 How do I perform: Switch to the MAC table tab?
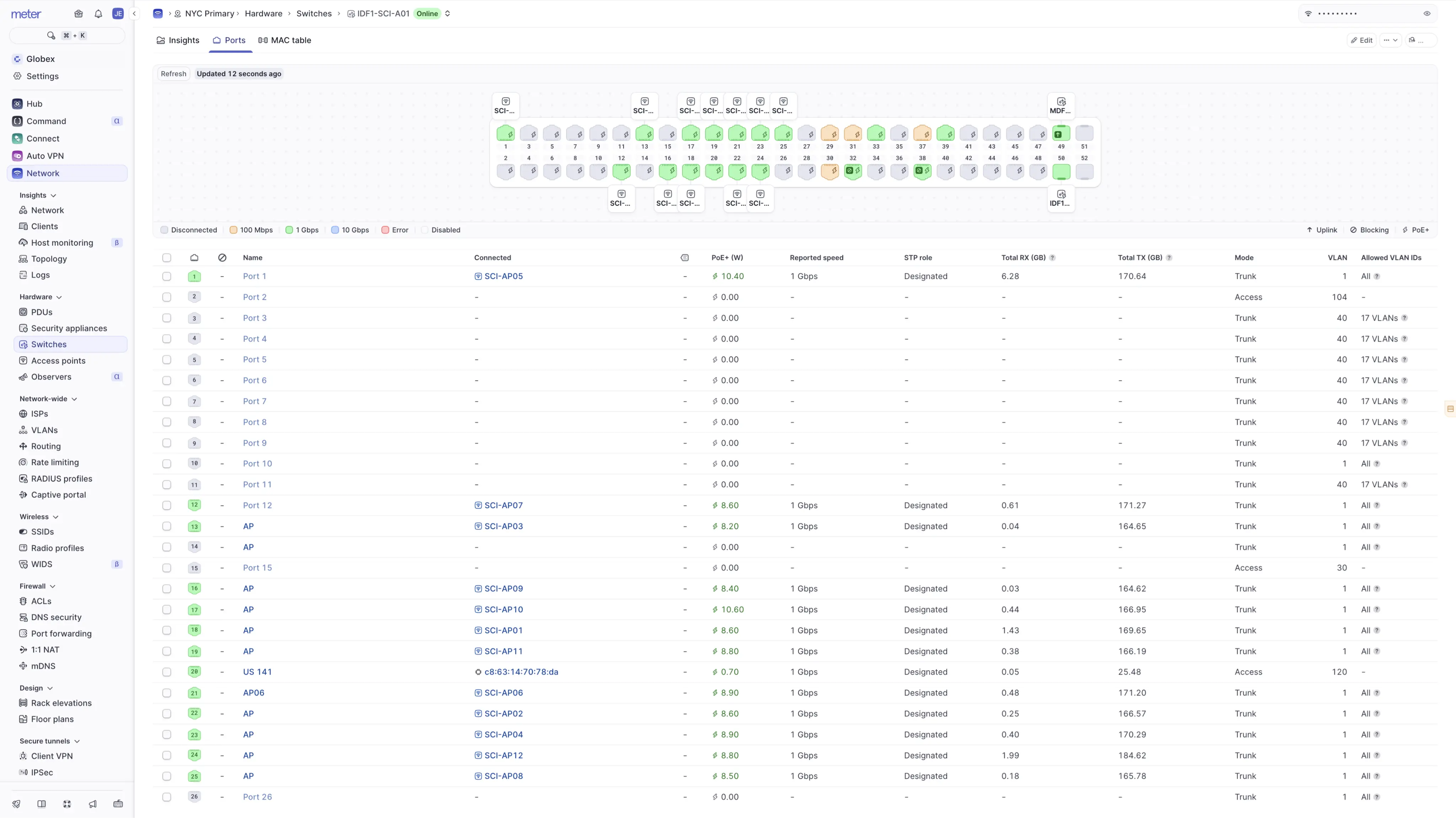pyautogui.click(x=285, y=40)
